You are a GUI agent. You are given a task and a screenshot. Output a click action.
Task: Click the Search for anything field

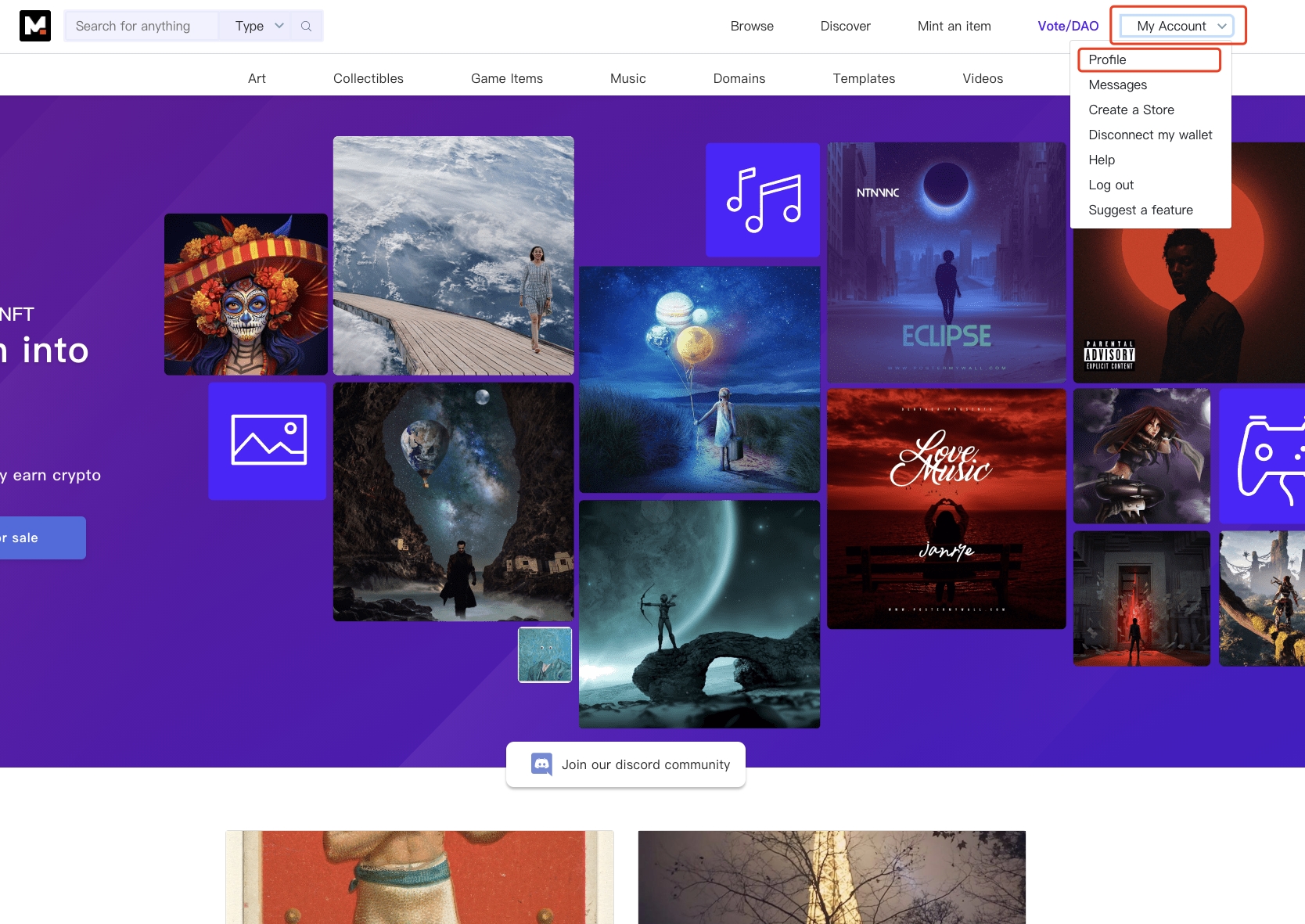pyautogui.click(x=142, y=26)
